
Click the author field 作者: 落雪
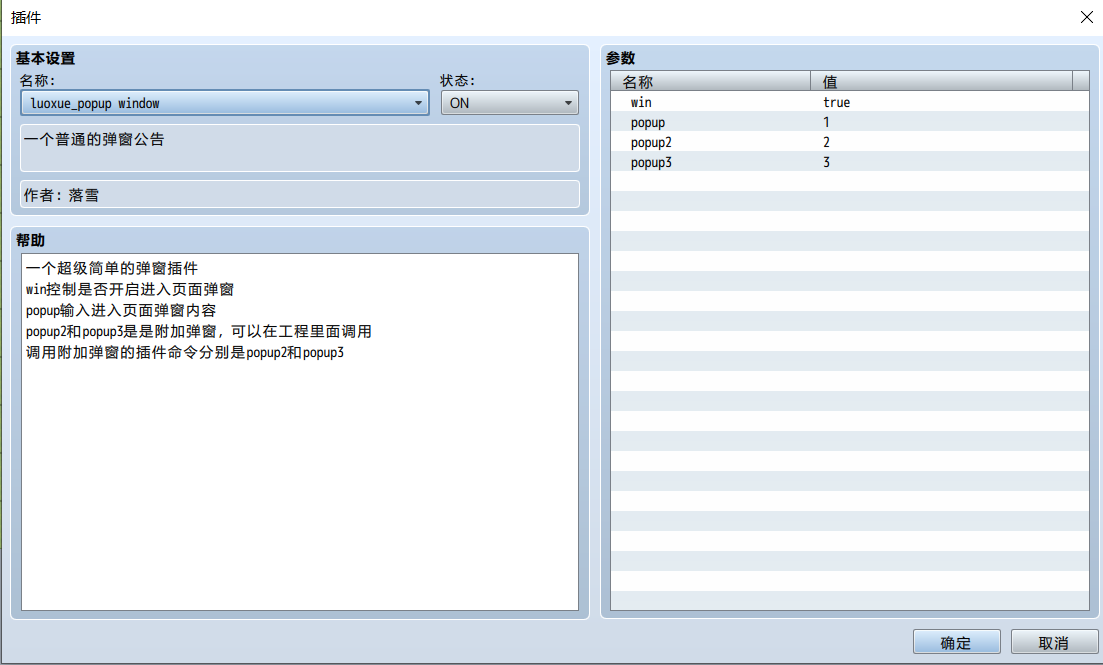pyautogui.click(x=300, y=194)
